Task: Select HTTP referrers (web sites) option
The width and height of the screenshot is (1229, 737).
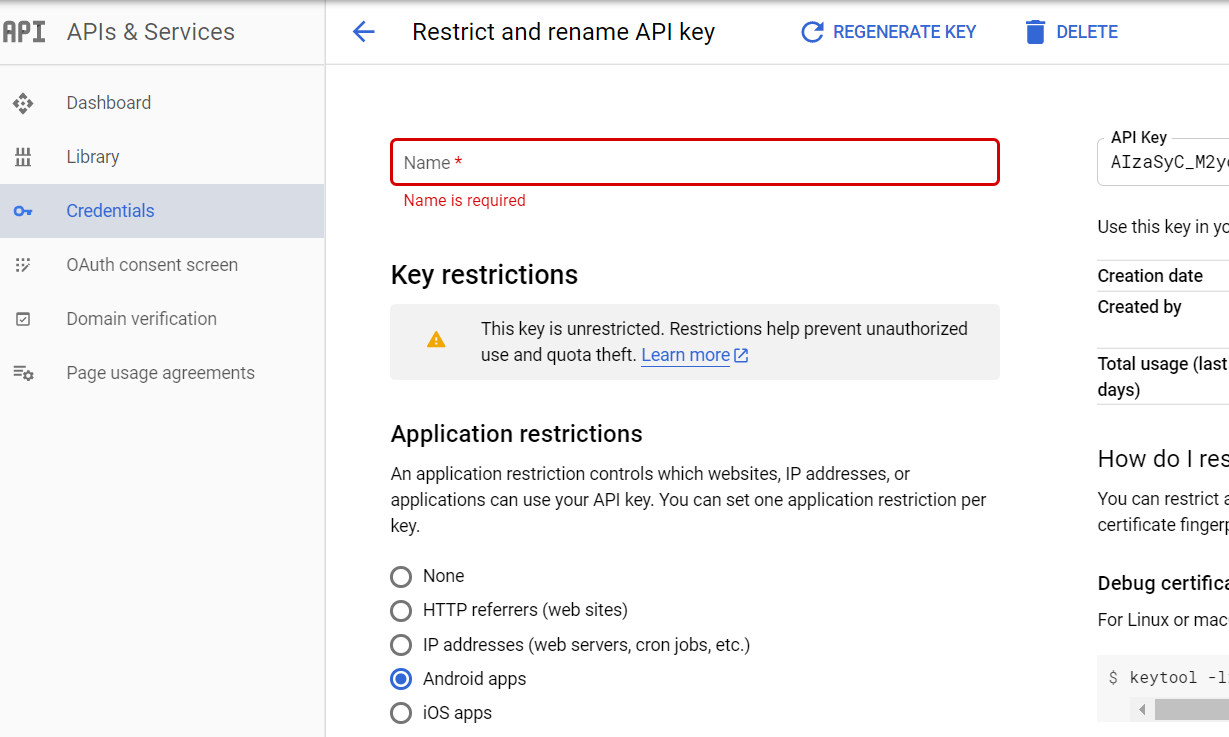Action: pyautogui.click(x=401, y=611)
